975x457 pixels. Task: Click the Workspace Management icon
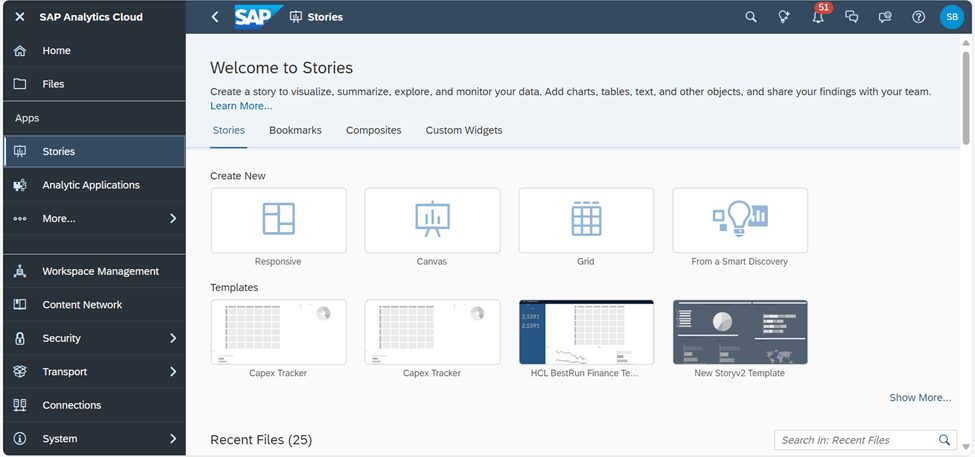[x=20, y=271]
